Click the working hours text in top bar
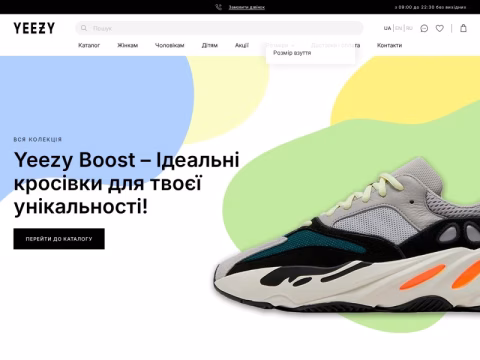This screenshot has width=480, height=360. coord(430,7)
